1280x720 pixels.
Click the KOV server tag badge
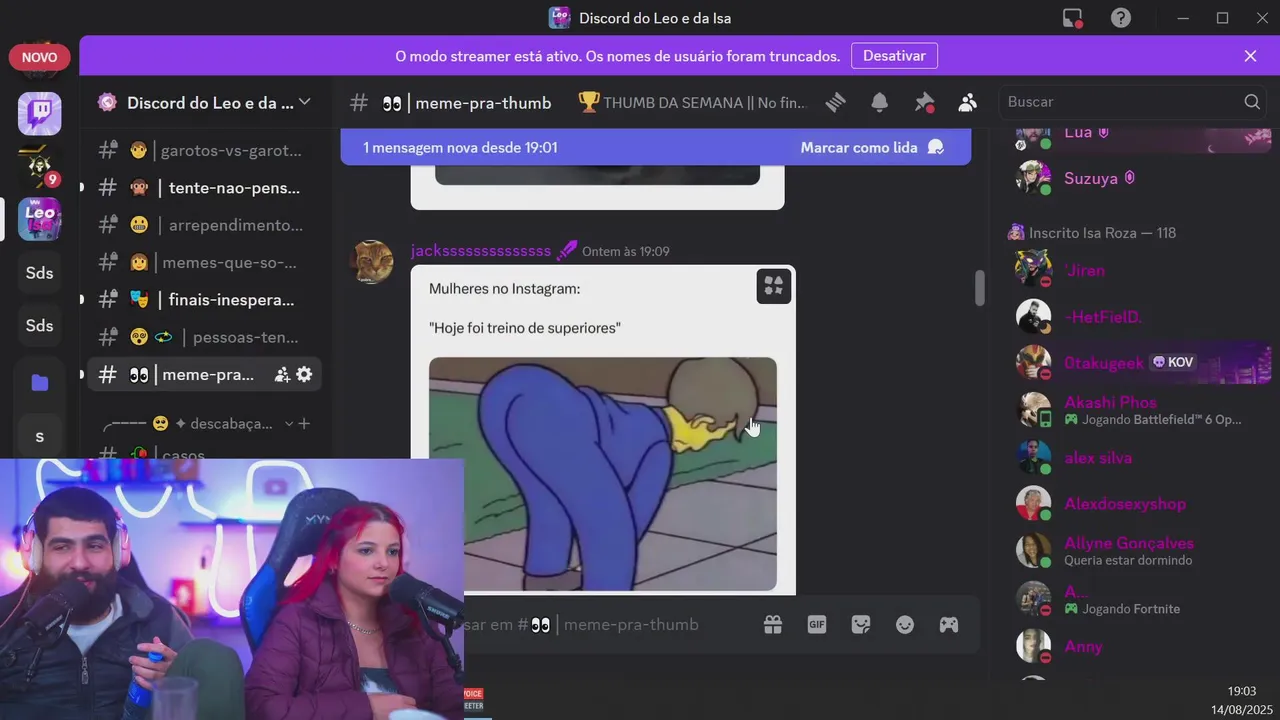[x=1174, y=362]
